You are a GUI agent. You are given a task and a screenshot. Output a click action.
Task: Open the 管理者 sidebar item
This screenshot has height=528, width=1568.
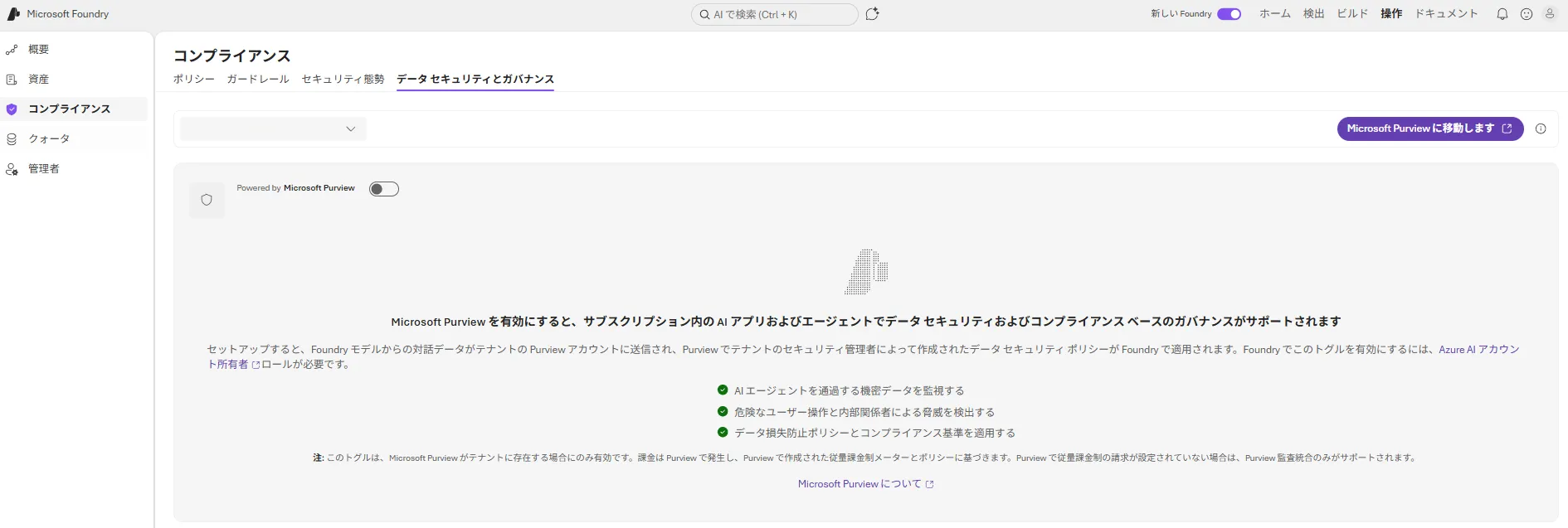coord(74,169)
